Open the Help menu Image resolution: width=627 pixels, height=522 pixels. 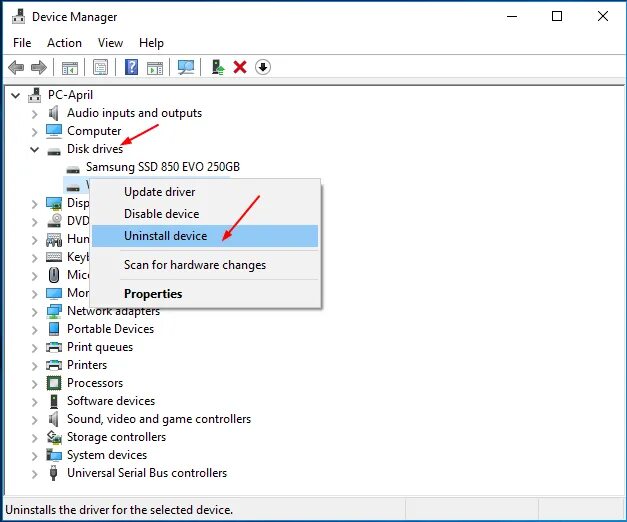(151, 43)
